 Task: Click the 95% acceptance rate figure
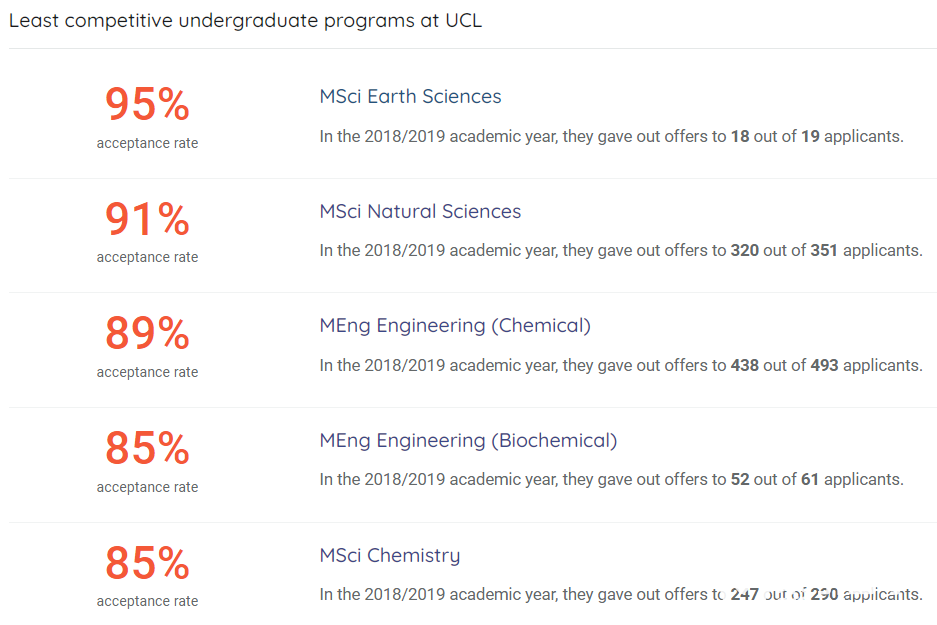point(147,104)
